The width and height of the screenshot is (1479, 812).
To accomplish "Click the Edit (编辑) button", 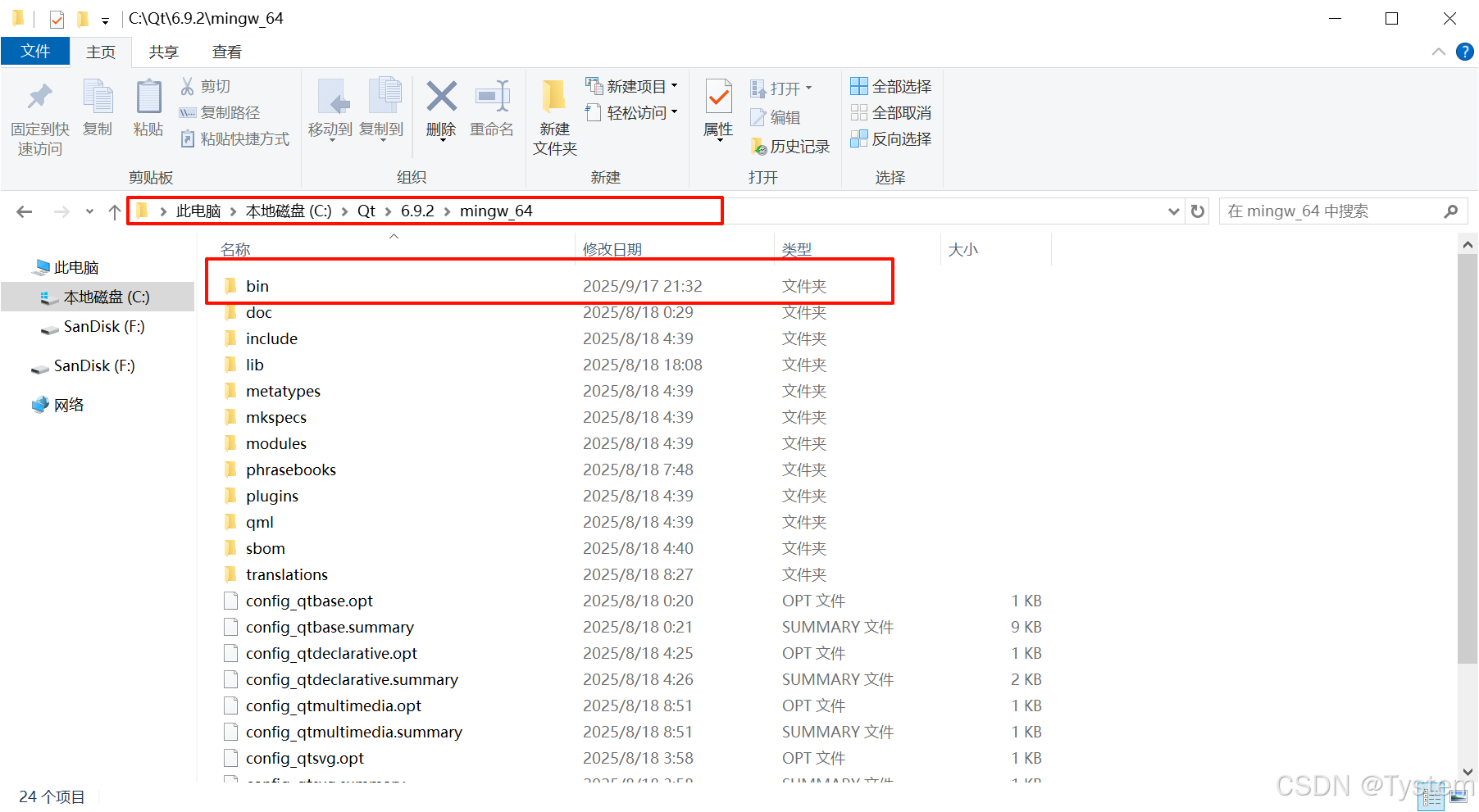I will click(x=776, y=117).
